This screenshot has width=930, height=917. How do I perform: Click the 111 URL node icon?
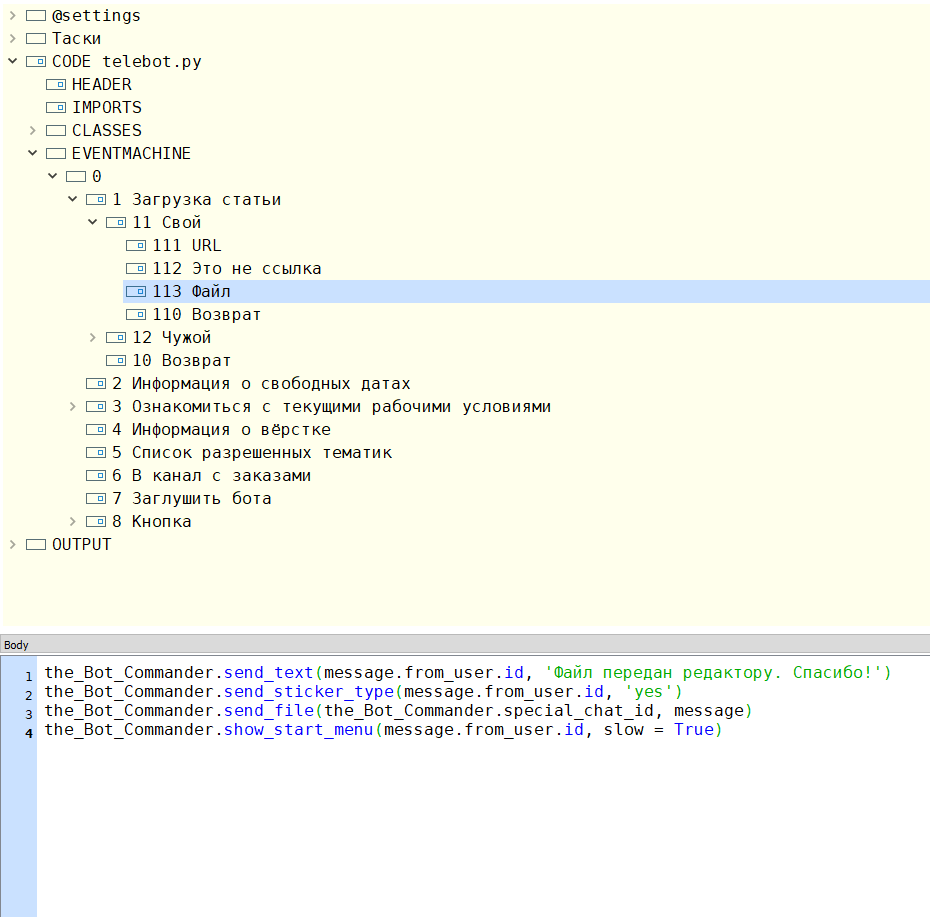[x=136, y=246]
